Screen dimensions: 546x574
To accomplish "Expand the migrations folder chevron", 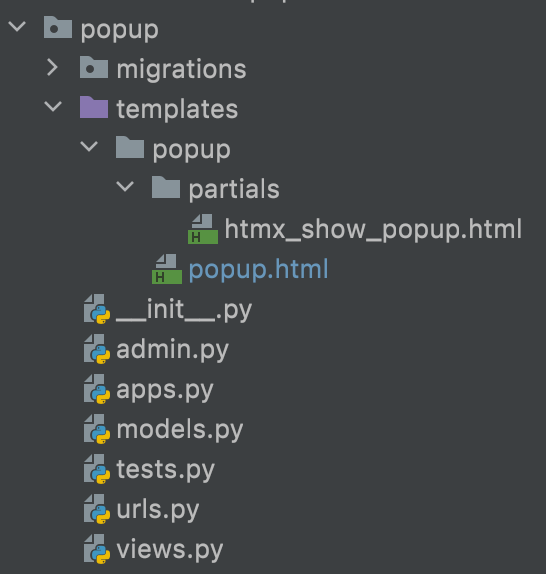I will (x=52, y=68).
